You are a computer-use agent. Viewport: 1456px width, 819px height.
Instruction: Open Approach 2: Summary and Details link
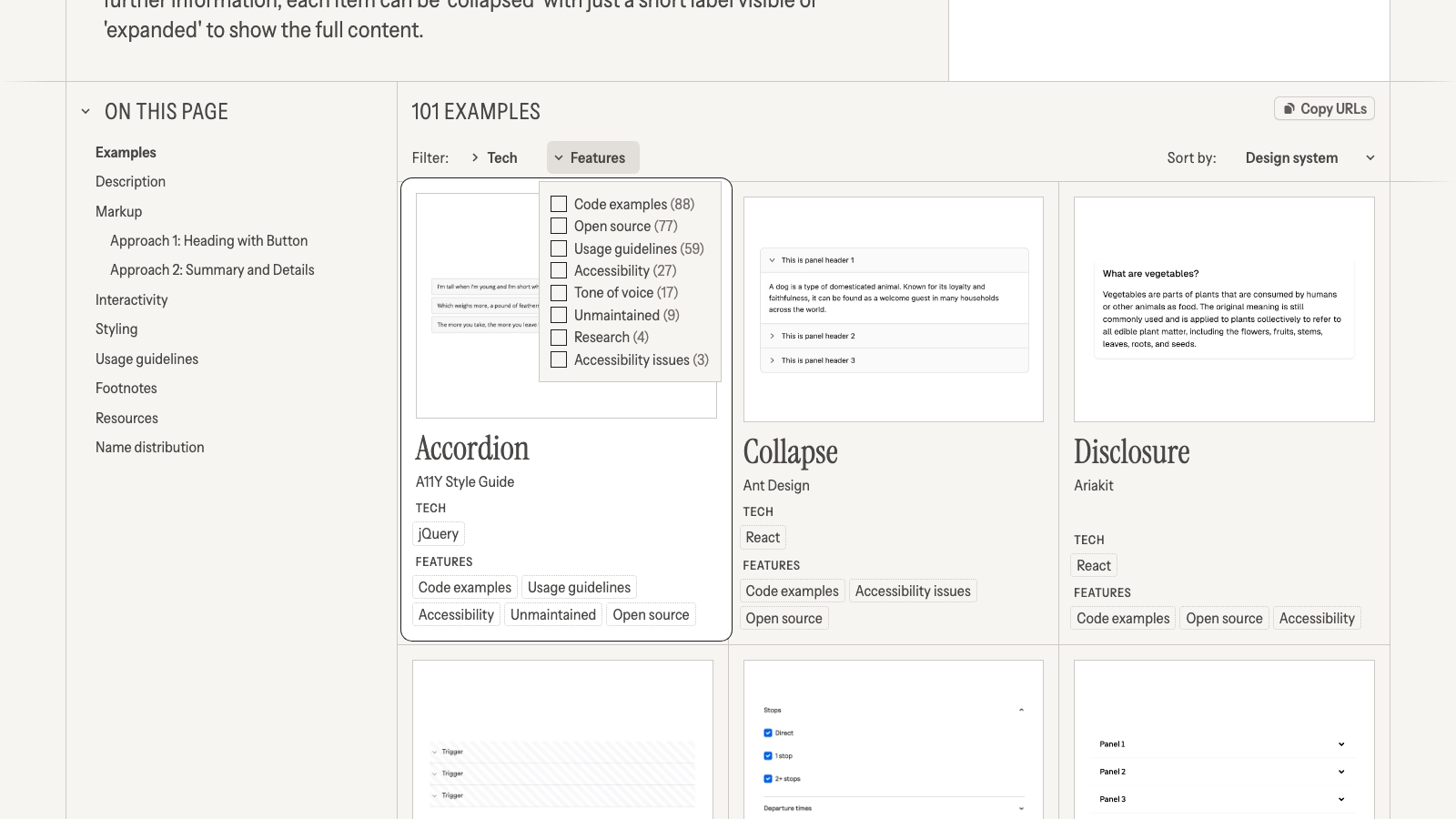tap(212, 269)
